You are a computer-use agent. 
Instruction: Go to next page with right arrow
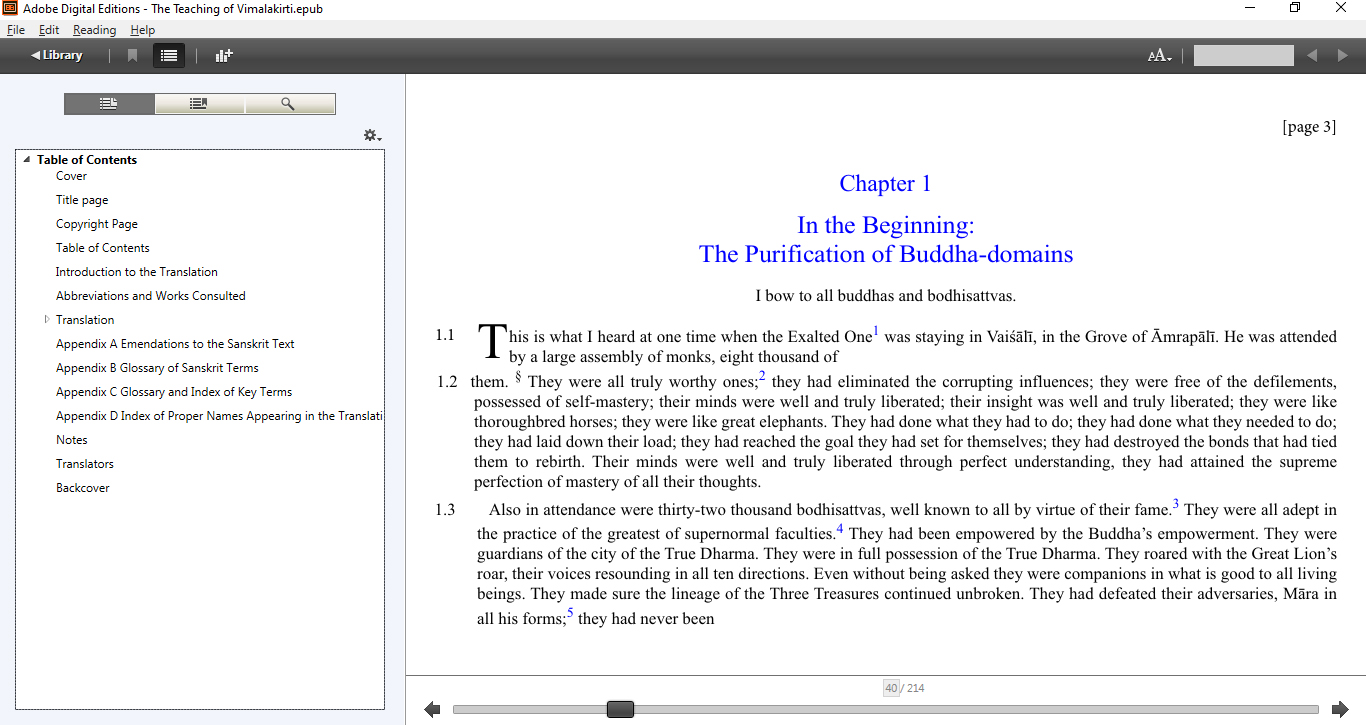click(x=1340, y=709)
